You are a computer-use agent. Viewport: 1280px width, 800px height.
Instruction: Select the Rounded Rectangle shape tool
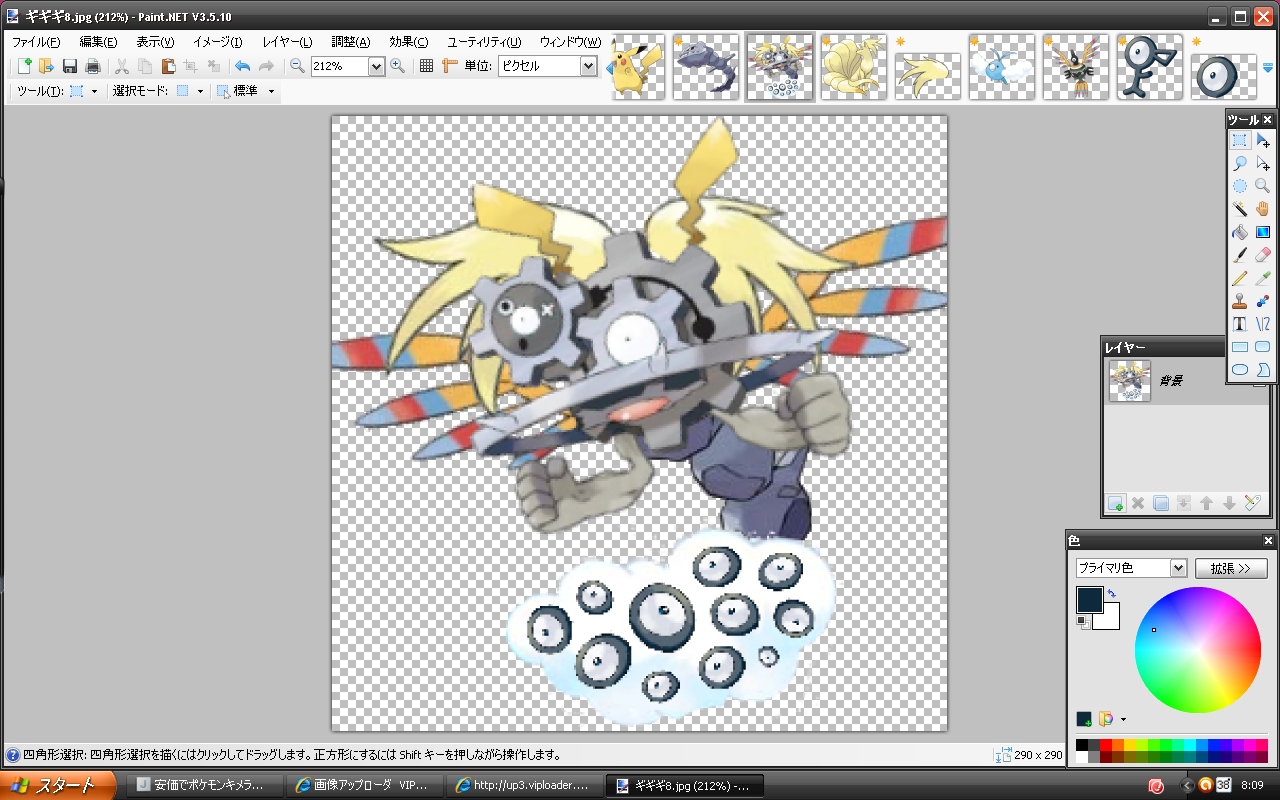pyautogui.click(x=1263, y=347)
